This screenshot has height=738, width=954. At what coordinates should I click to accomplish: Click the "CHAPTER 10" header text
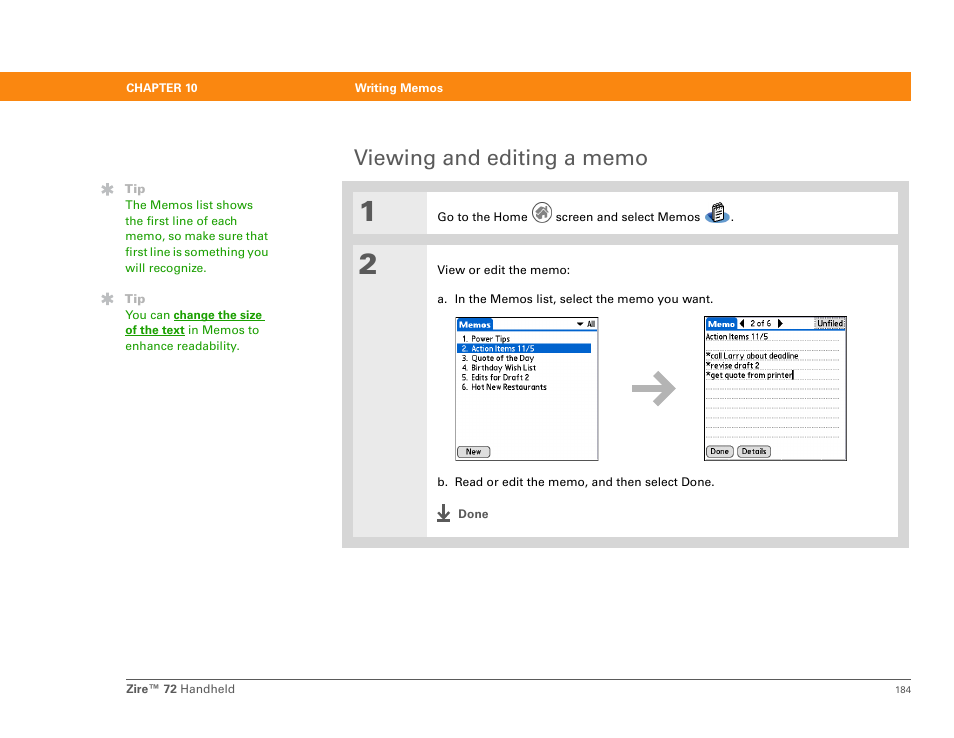click(x=162, y=88)
